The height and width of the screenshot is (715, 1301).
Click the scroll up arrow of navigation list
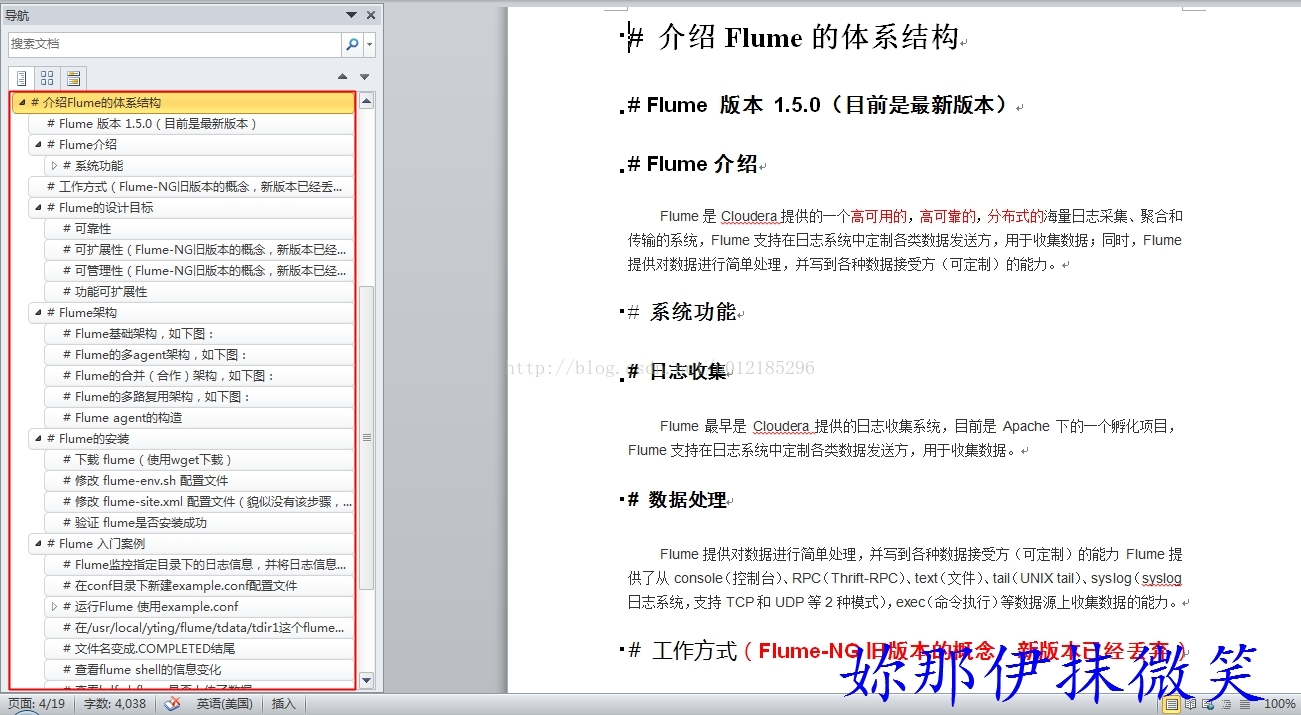[366, 101]
